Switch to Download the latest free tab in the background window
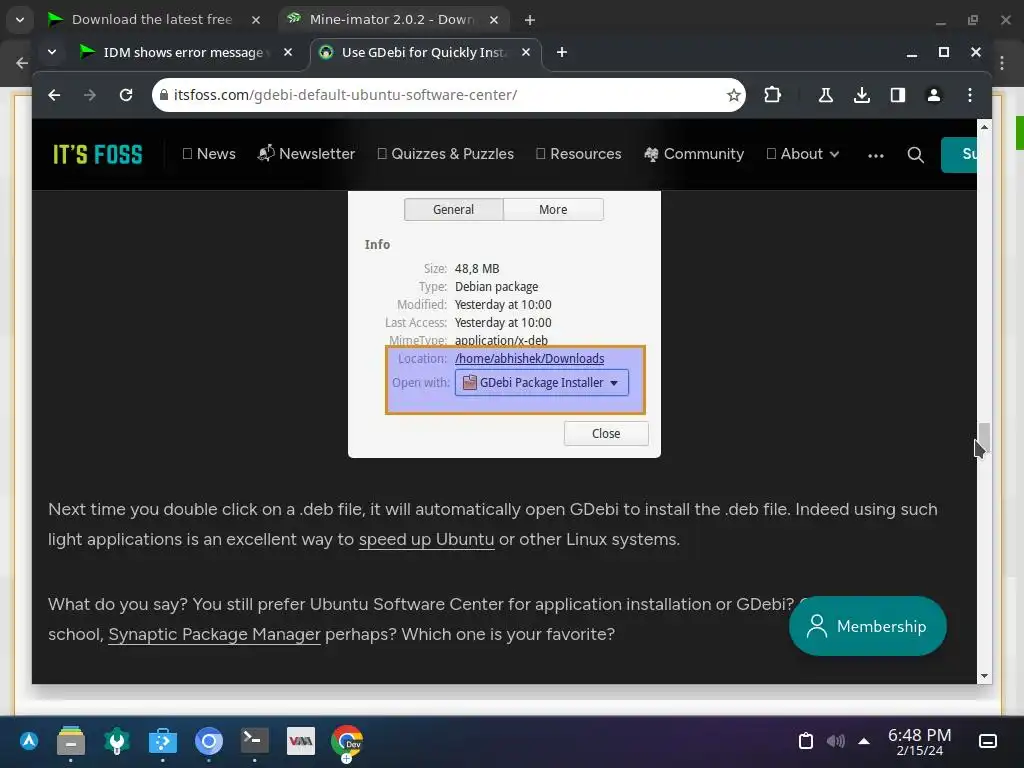 coord(153,20)
